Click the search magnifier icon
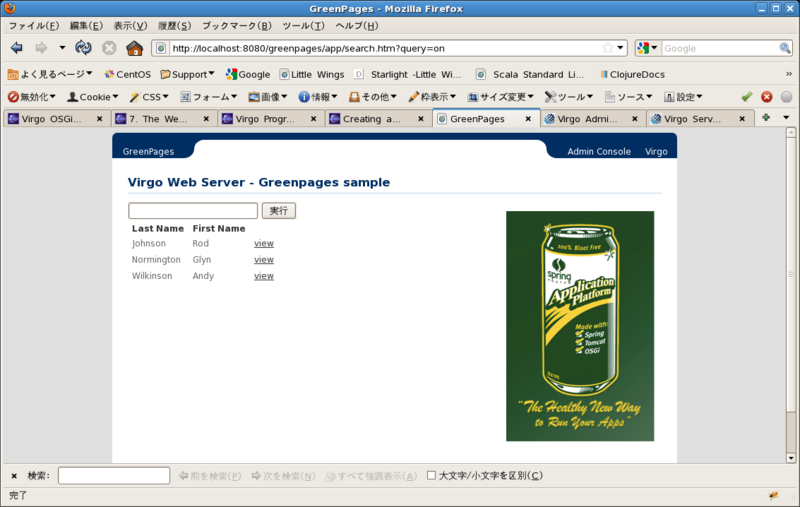Image resolution: width=800 pixels, height=507 pixels. (785, 48)
